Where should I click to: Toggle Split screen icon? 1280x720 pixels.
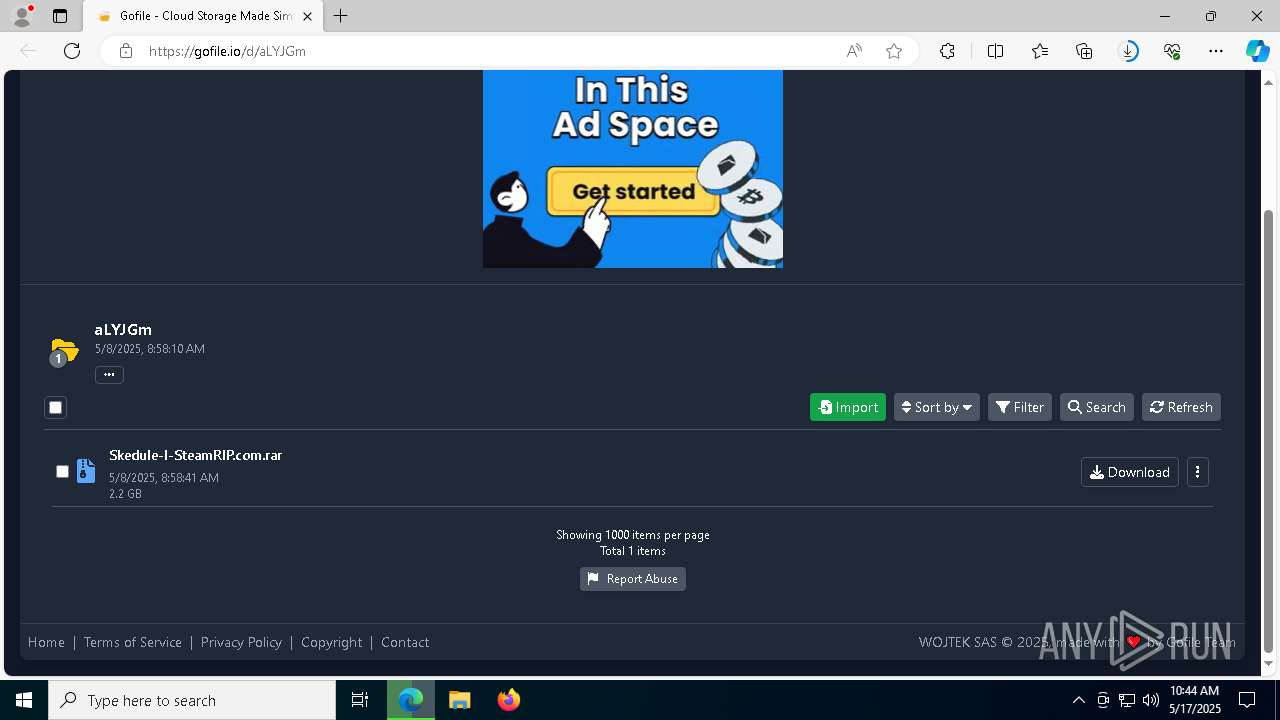[x=995, y=51]
